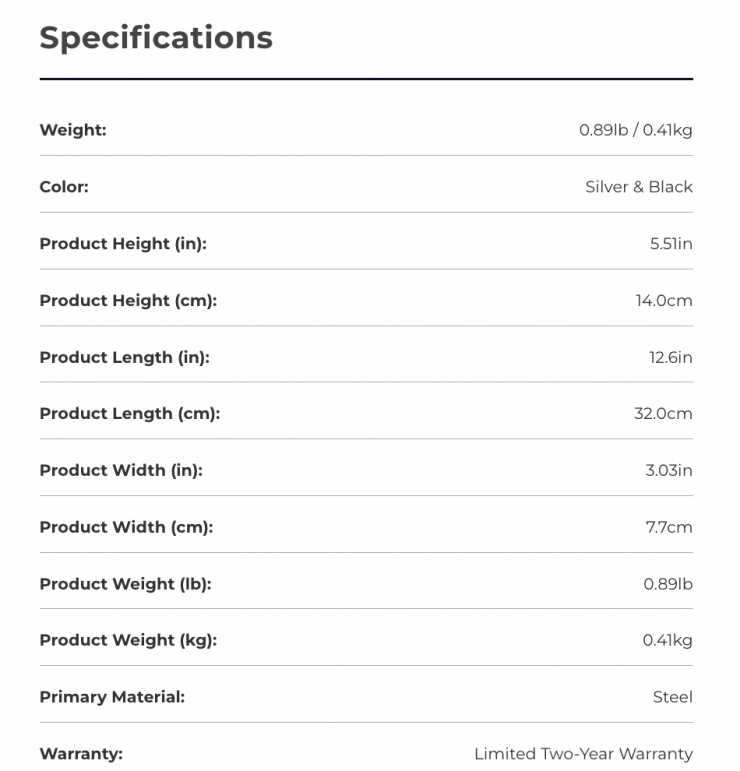The image size is (740, 771).
Task: Click the Product Width (in) label
Action: click(121, 470)
